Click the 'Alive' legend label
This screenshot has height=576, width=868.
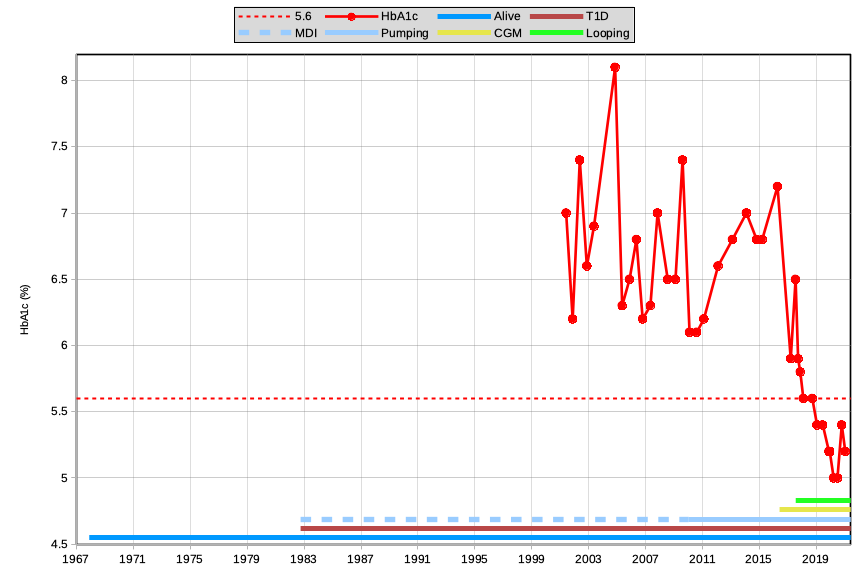[x=507, y=17]
